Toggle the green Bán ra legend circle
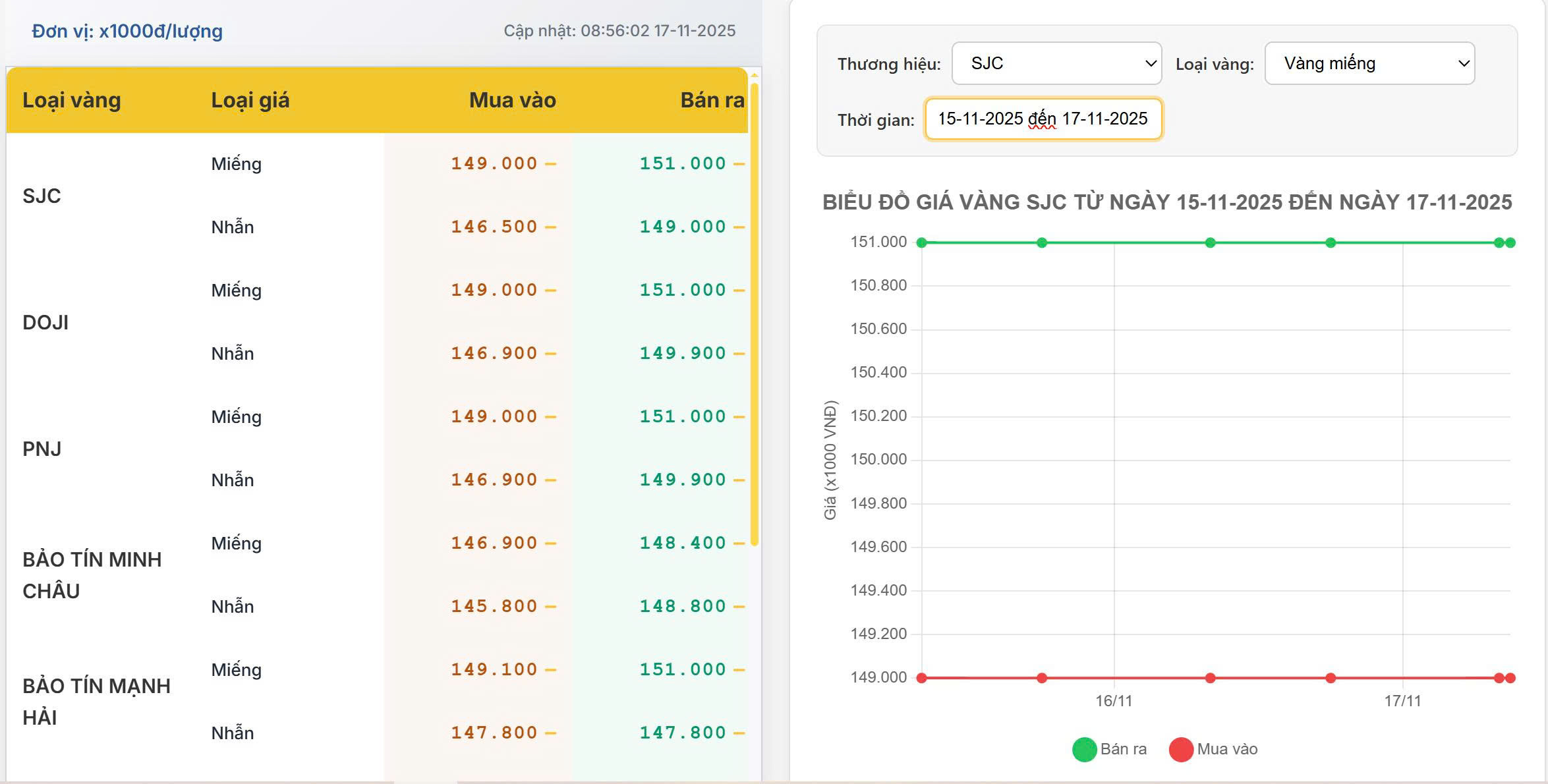Viewport: 1548px width, 784px height. pos(1084,749)
